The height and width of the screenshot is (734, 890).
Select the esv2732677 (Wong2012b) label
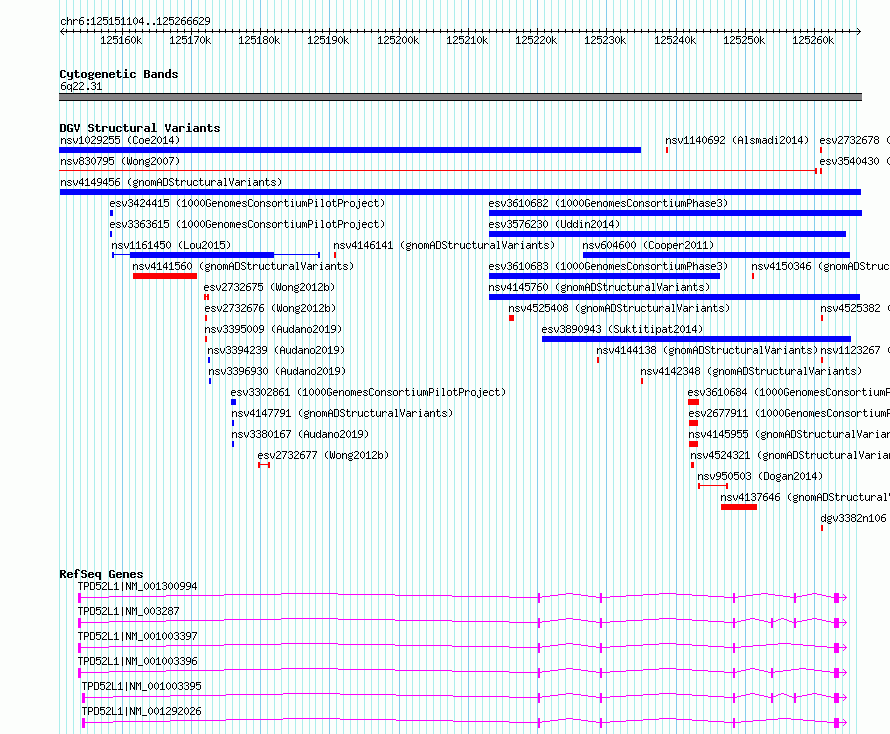[323, 455]
